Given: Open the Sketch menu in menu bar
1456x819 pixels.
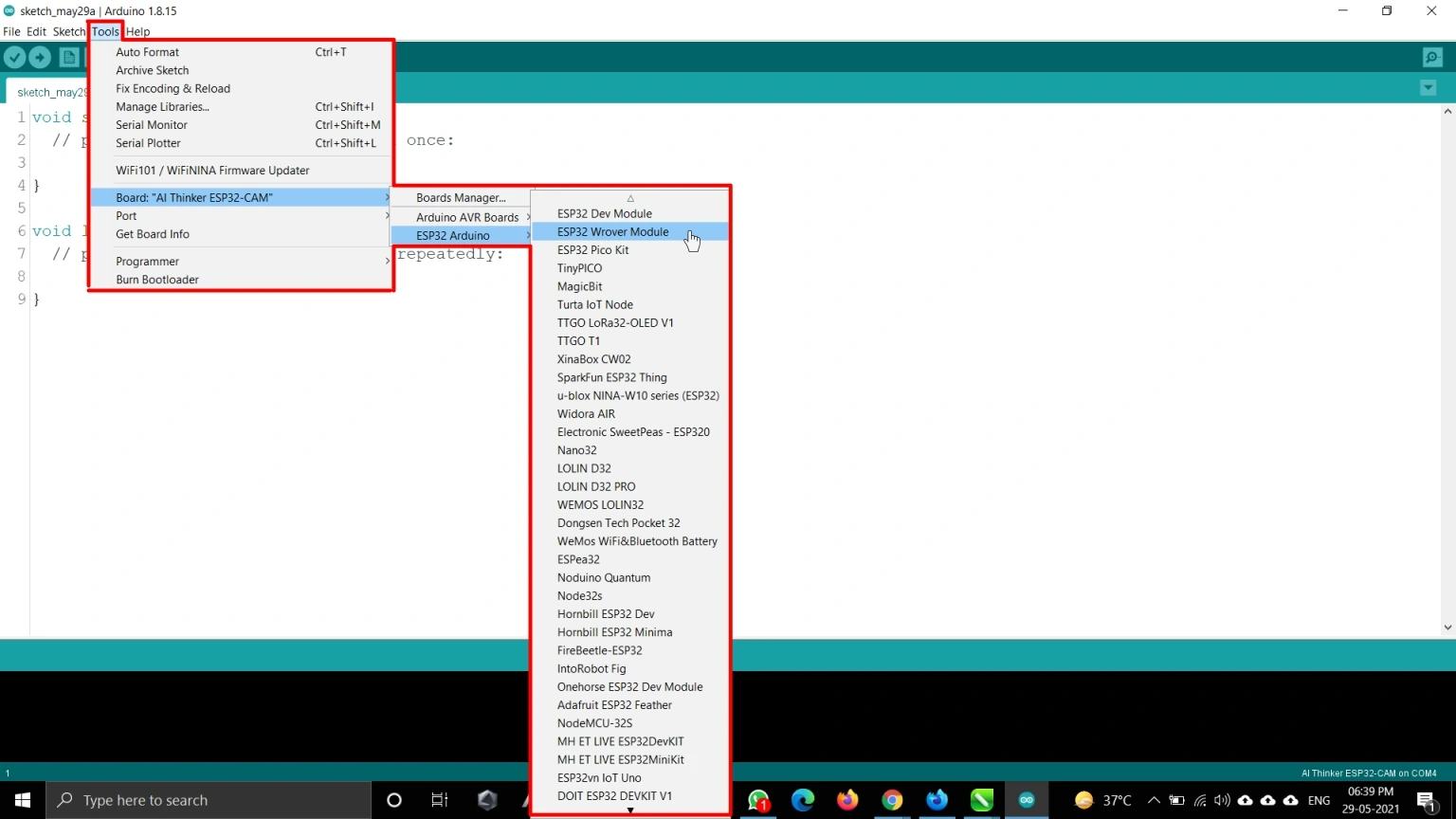Looking at the screenshot, I should (x=68, y=31).
